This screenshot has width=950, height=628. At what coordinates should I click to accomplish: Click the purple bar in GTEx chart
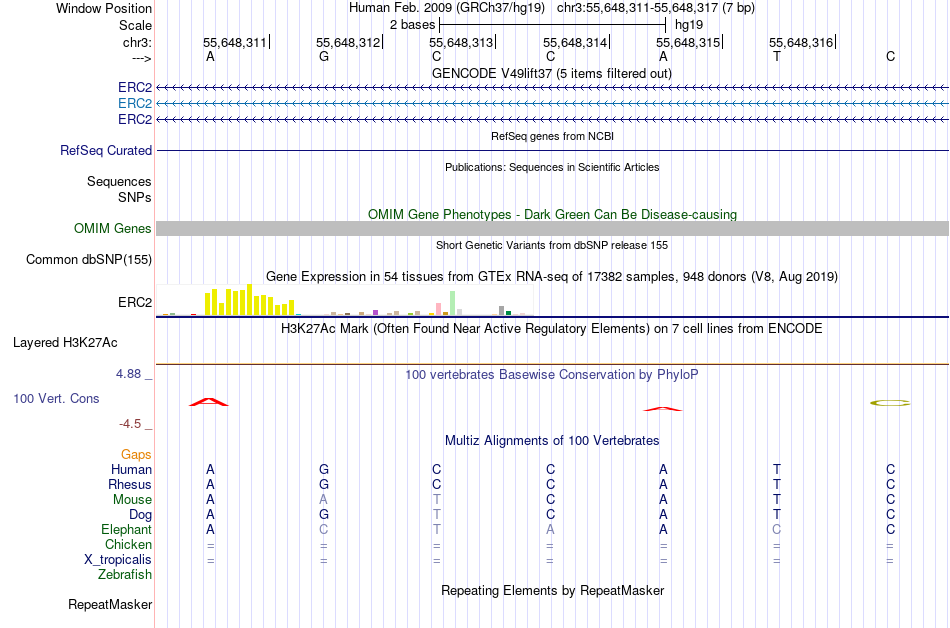click(x=376, y=312)
